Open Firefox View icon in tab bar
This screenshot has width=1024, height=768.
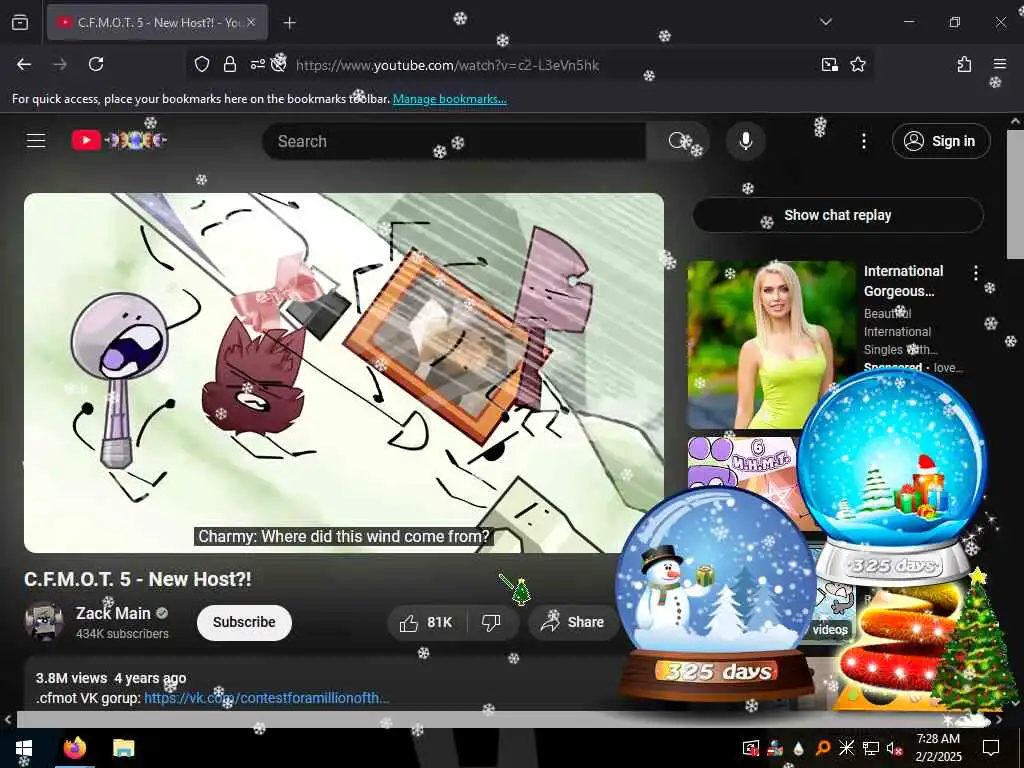pyautogui.click(x=20, y=23)
